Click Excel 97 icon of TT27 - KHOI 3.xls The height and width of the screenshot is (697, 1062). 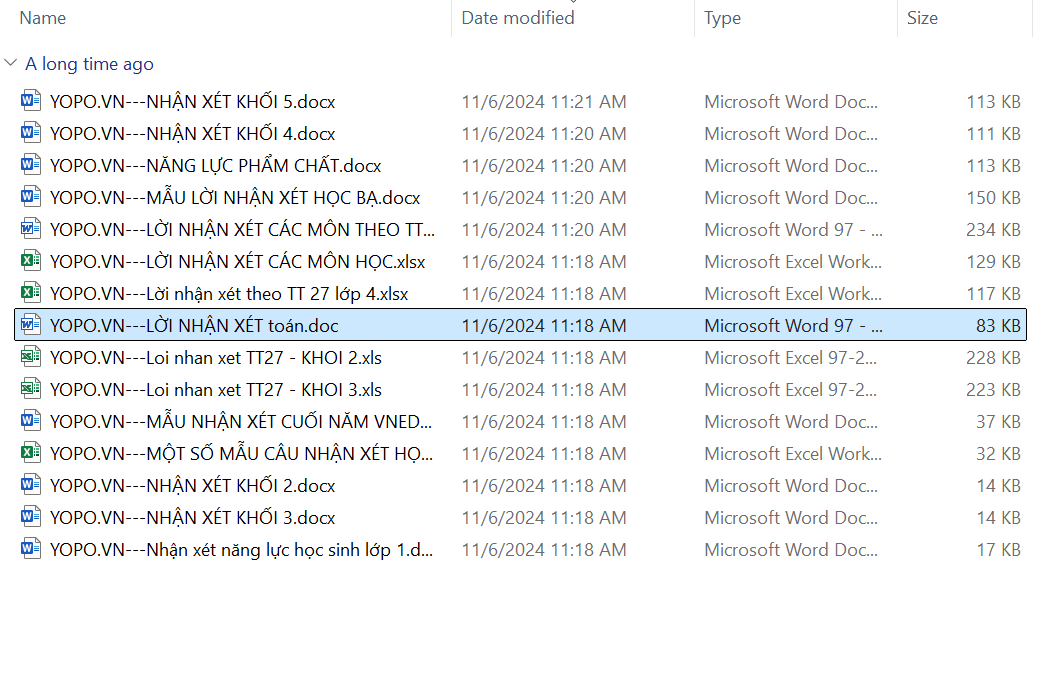click(x=31, y=390)
